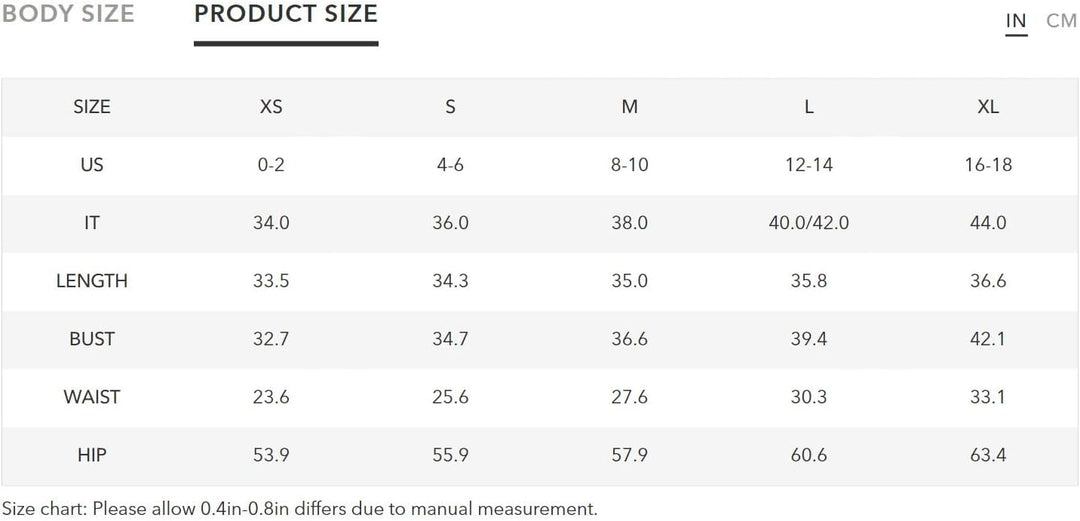Click the HIP row label
Screen dimensions: 1080x521
(92, 455)
